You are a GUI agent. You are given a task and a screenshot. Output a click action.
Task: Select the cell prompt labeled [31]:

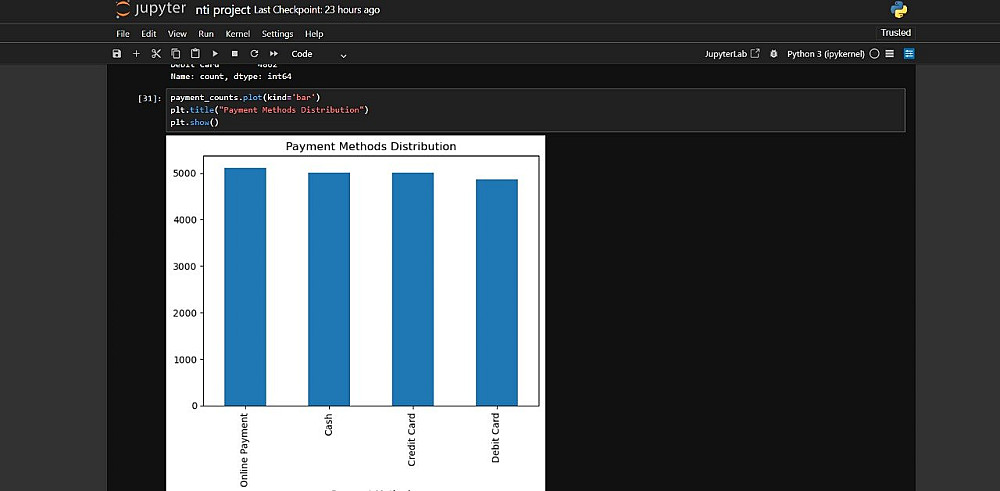[x=150, y=98]
